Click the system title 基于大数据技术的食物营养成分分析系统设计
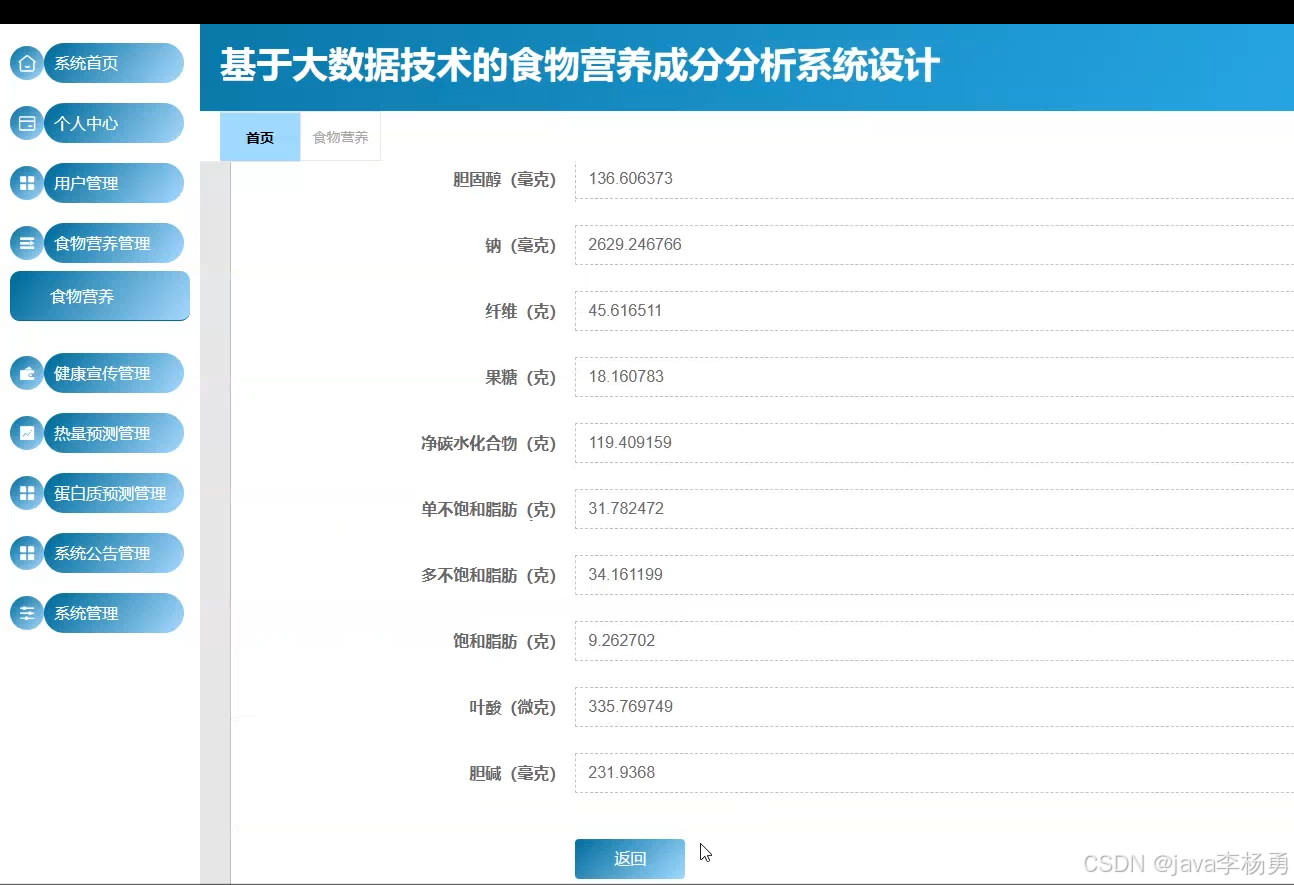 [580, 67]
